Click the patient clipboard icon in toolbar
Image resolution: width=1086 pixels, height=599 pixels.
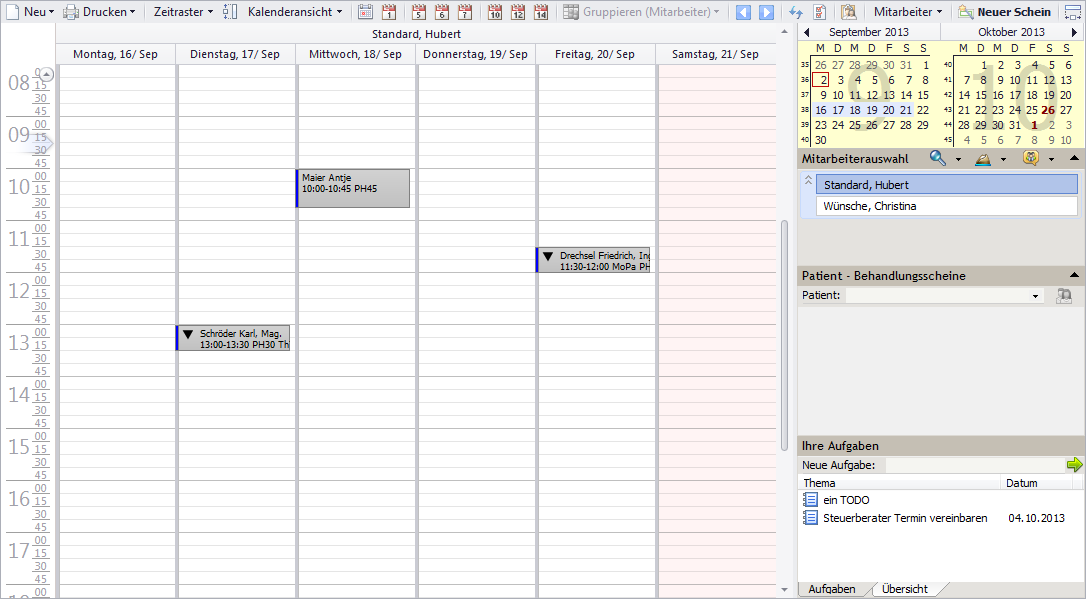[848, 12]
